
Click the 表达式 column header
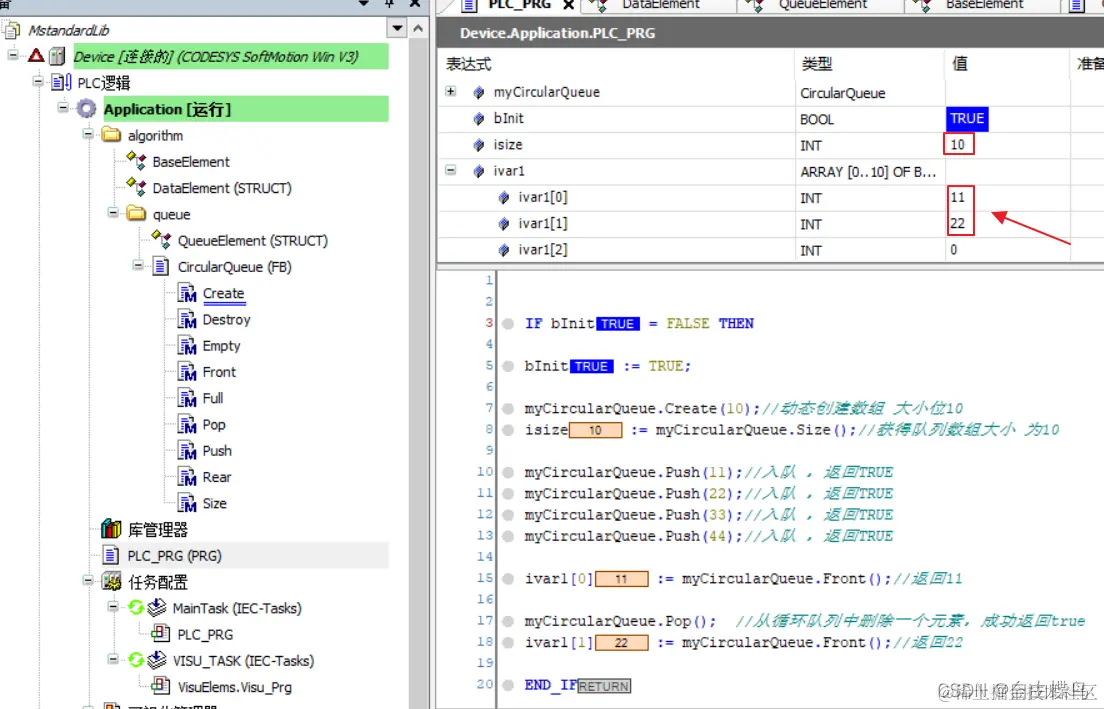pyautogui.click(x=468, y=64)
